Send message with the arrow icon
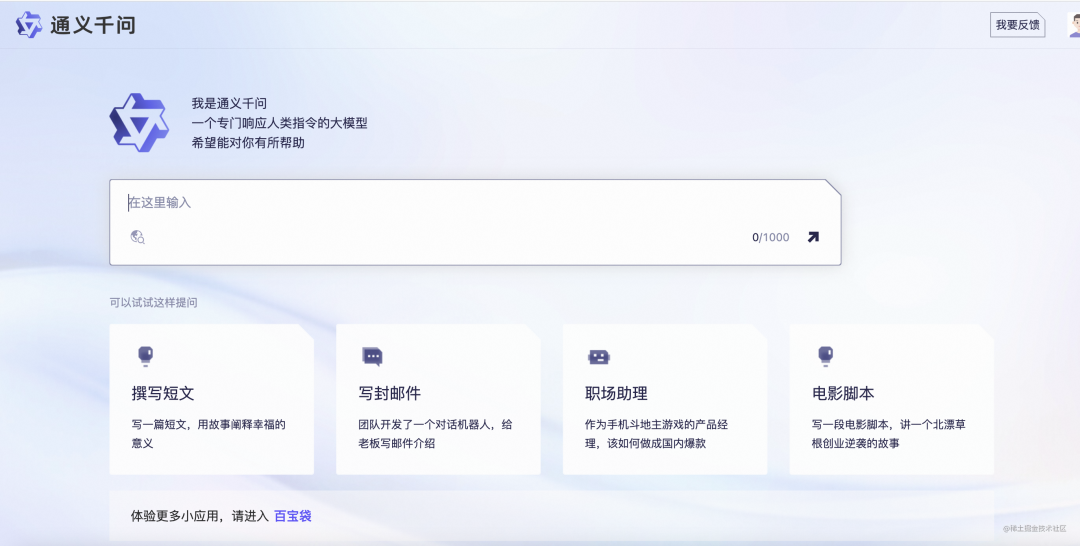The width and height of the screenshot is (1080, 546). pyautogui.click(x=813, y=237)
